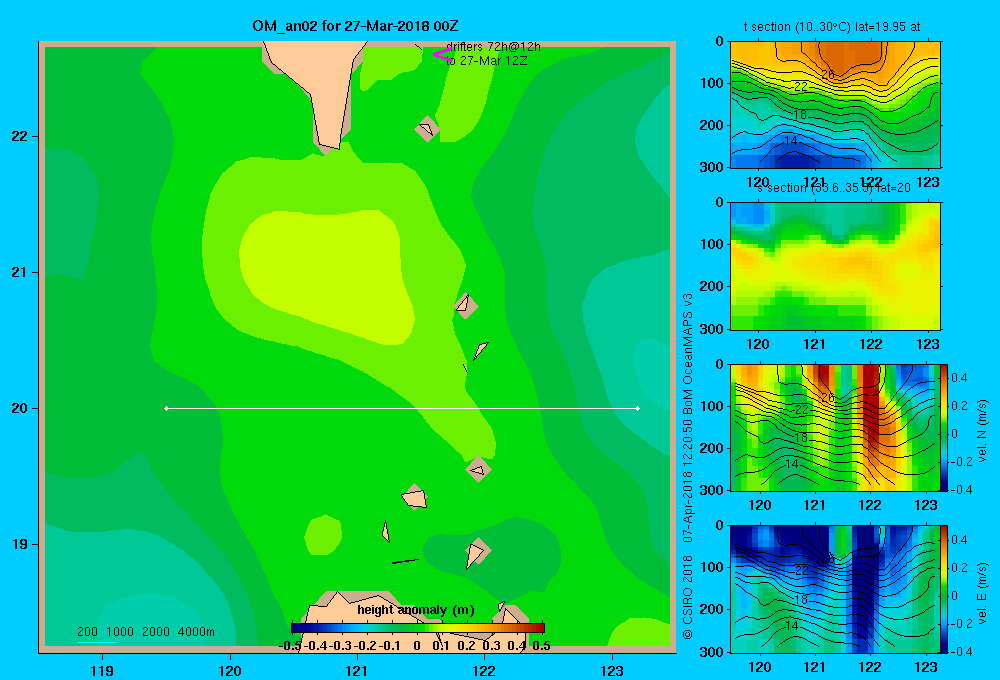Viewport: 1000px width, 680px height.
Task: Click the "s section" salinity plot title
Action: pyautogui.click(x=834, y=188)
